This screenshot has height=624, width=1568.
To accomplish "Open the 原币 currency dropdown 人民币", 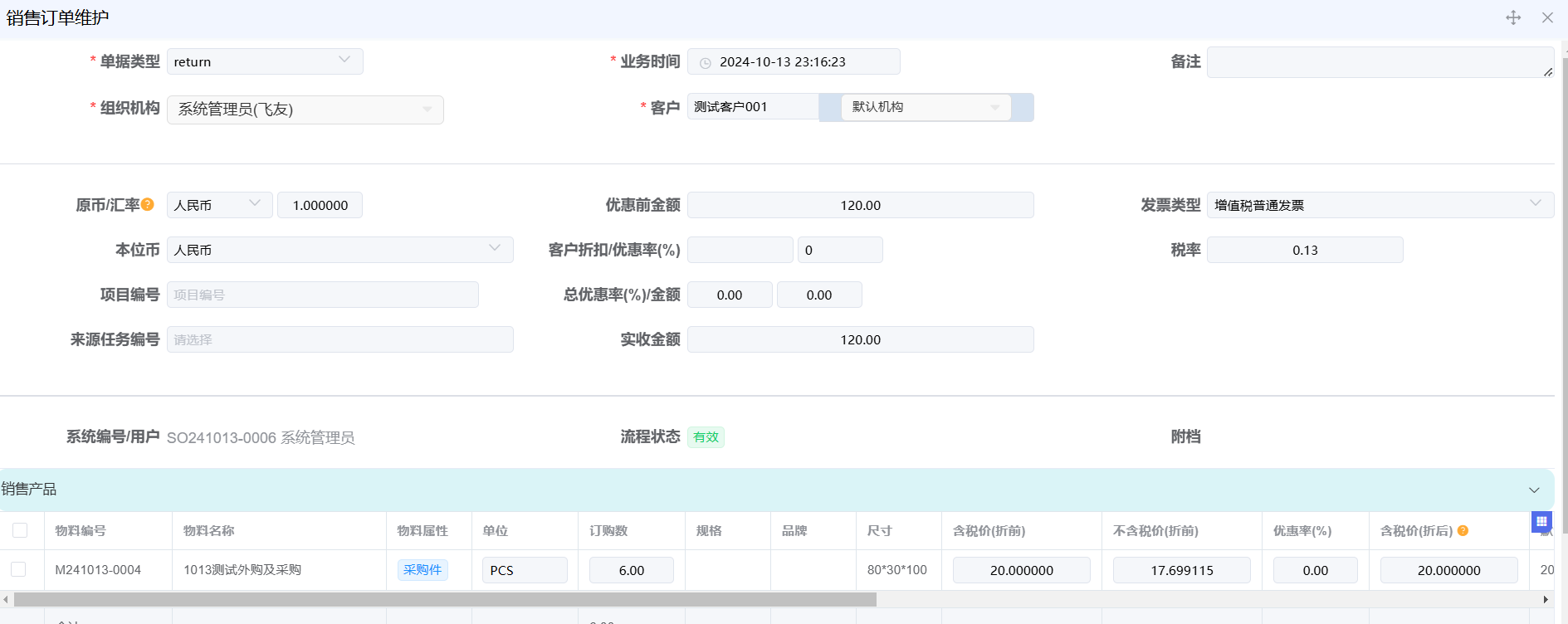I will [x=219, y=205].
